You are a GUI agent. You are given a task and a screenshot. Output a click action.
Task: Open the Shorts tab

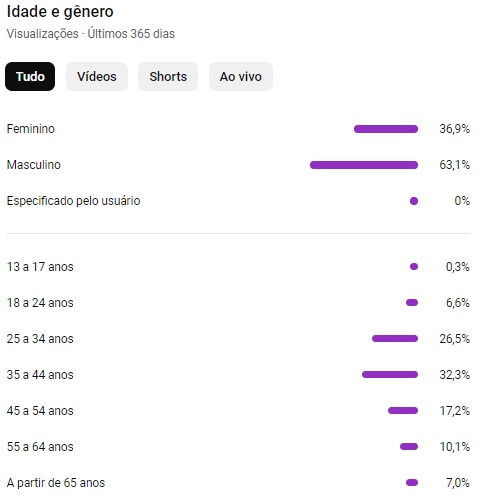(x=168, y=76)
